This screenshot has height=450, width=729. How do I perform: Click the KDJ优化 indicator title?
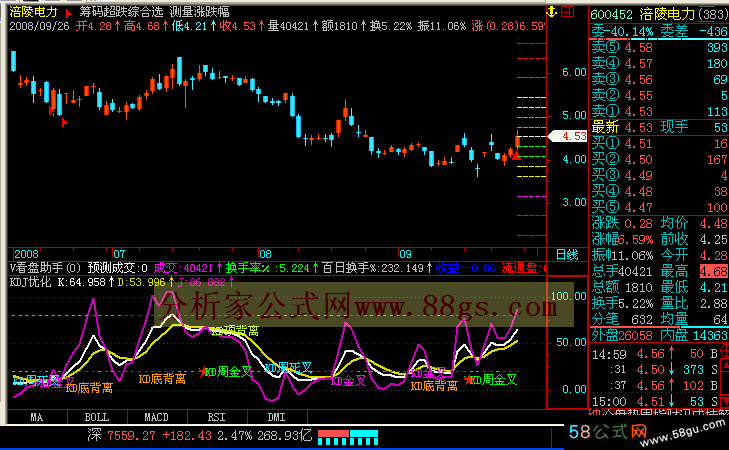30,282
